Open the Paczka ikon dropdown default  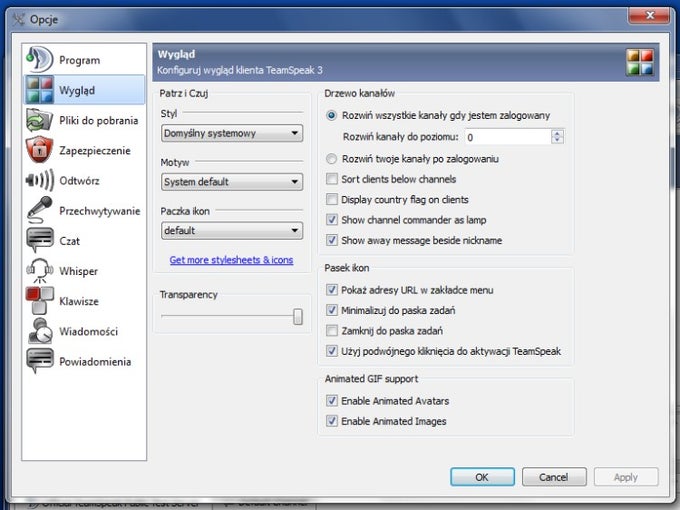coord(232,230)
